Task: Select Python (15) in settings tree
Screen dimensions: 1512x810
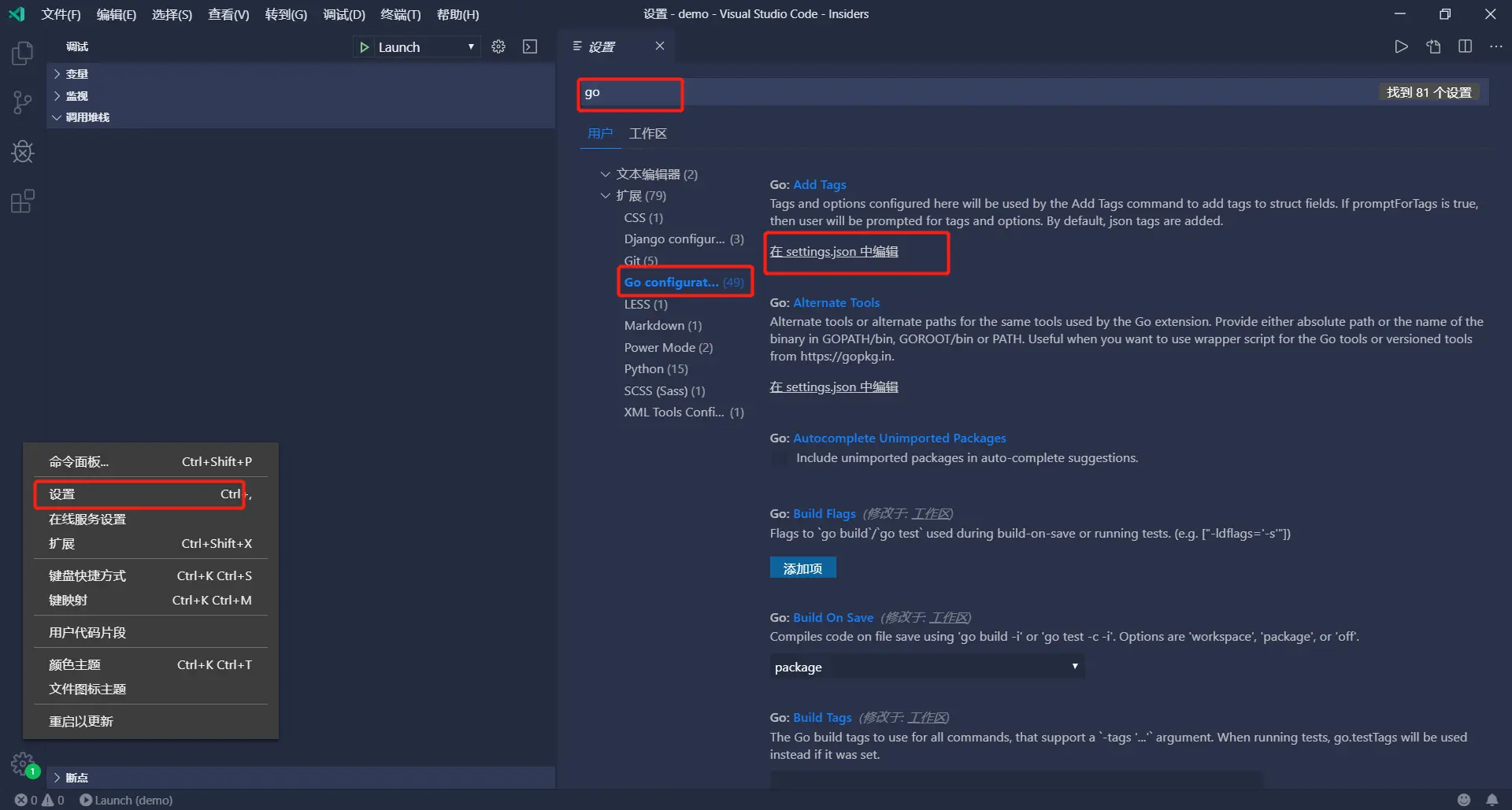Action: pyautogui.click(x=656, y=369)
